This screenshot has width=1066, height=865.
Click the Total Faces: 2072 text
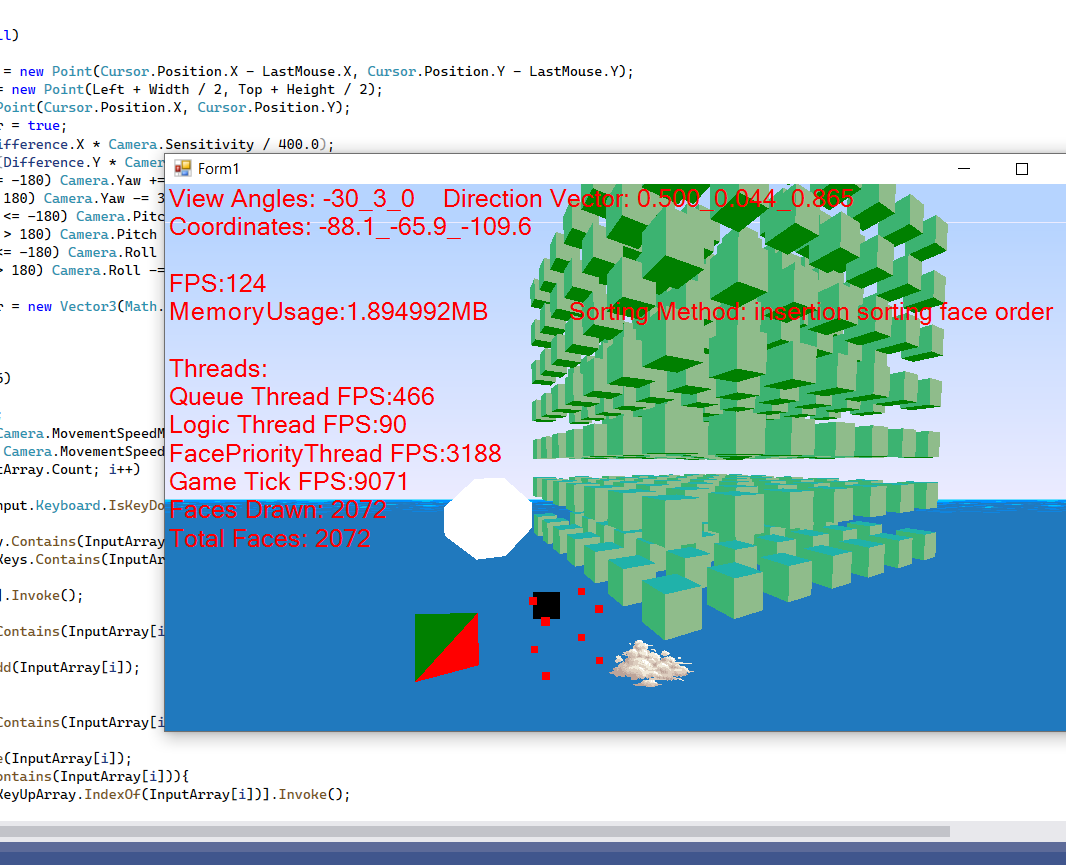coord(269,539)
